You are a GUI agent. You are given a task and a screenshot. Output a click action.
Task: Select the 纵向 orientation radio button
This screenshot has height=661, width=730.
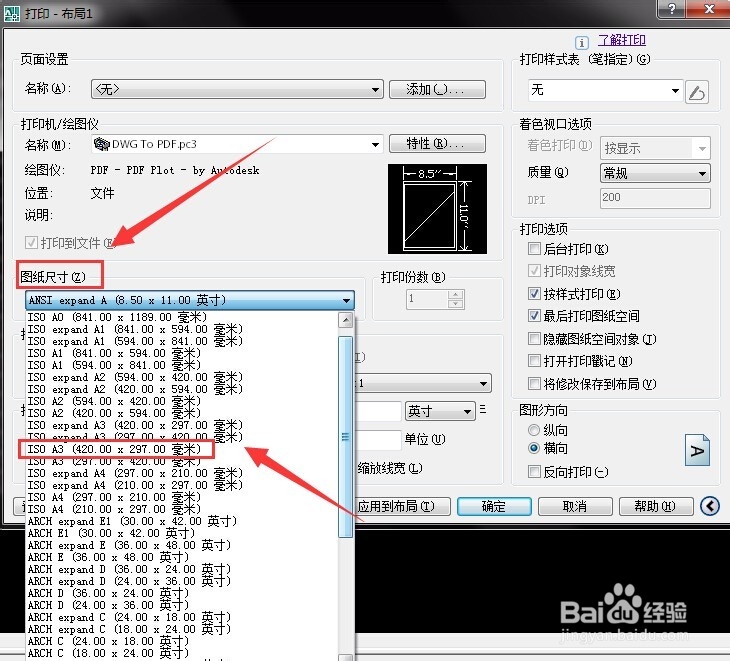(x=534, y=430)
